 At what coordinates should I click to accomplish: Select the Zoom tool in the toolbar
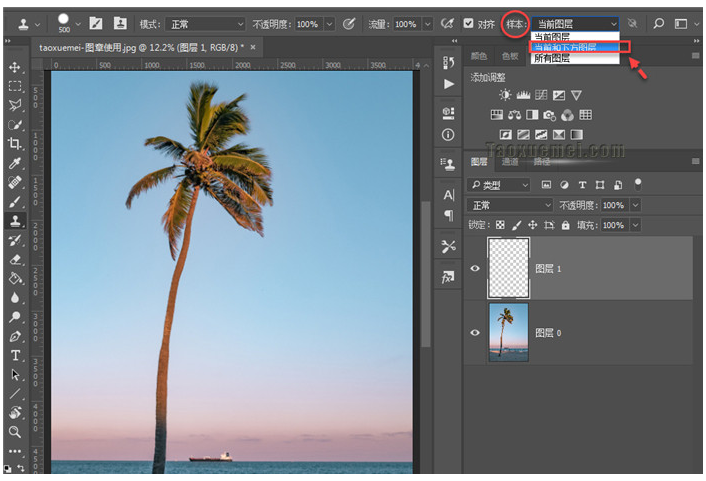click(x=15, y=432)
